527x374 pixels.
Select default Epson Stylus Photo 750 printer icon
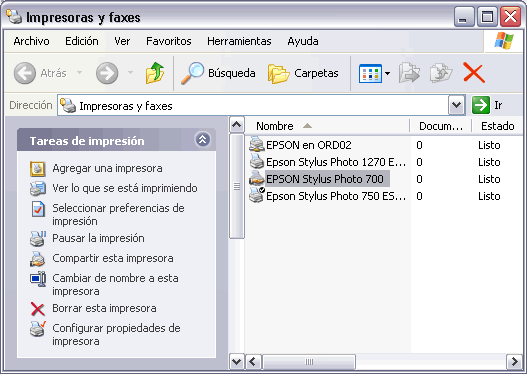pos(257,195)
